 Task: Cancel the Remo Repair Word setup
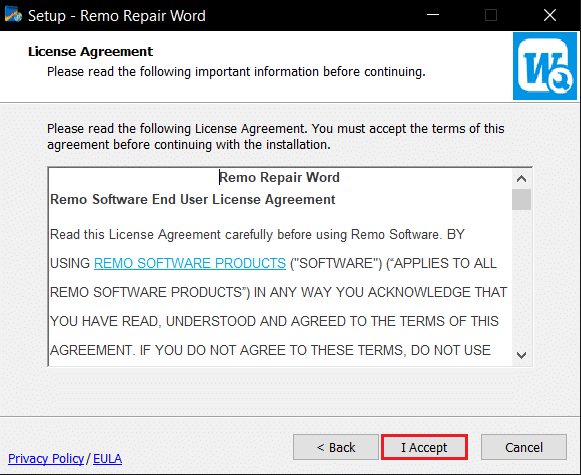click(x=524, y=447)
